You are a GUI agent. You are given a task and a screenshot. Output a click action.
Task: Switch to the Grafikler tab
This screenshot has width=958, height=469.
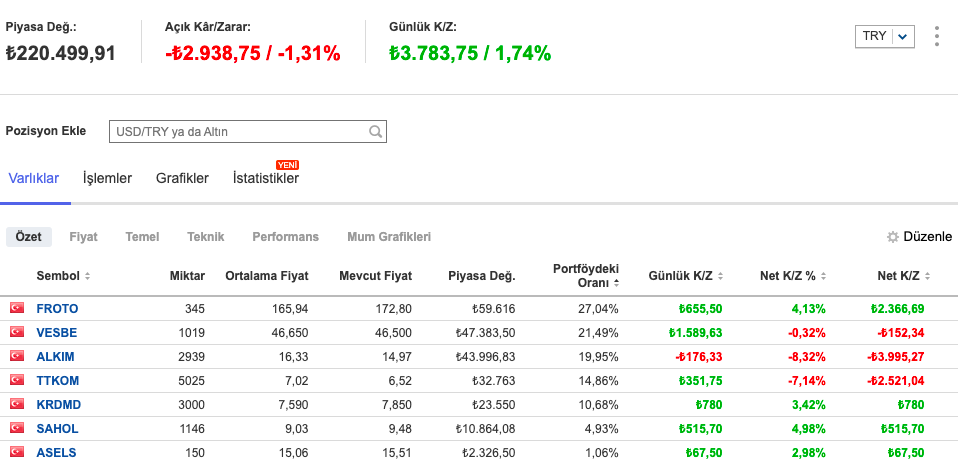(182, 178)
